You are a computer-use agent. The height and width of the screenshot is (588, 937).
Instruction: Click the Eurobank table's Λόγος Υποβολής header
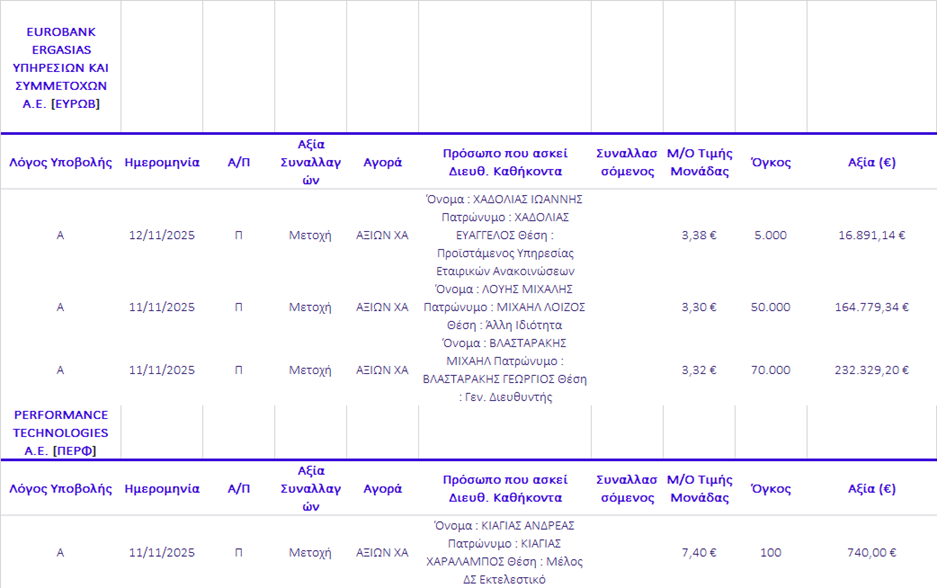pos(60,163)
